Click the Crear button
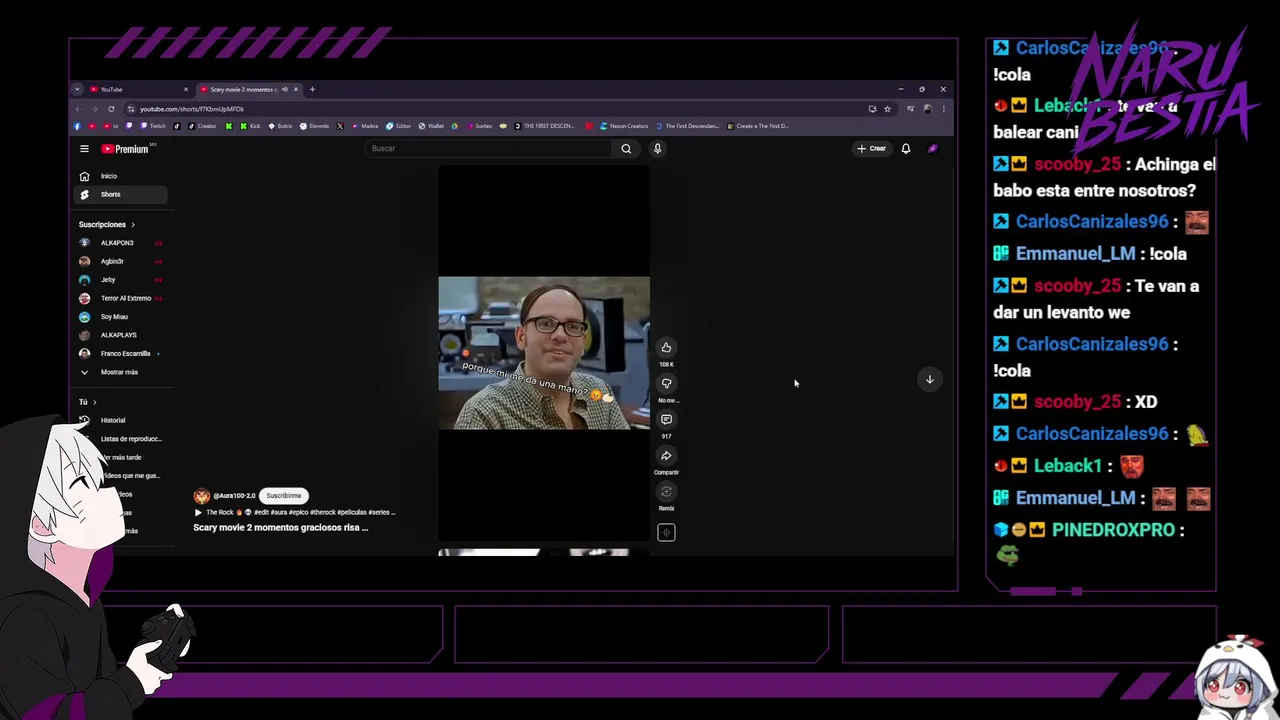The width and height of the screenshot is (1280, 720). click(871, 148)
